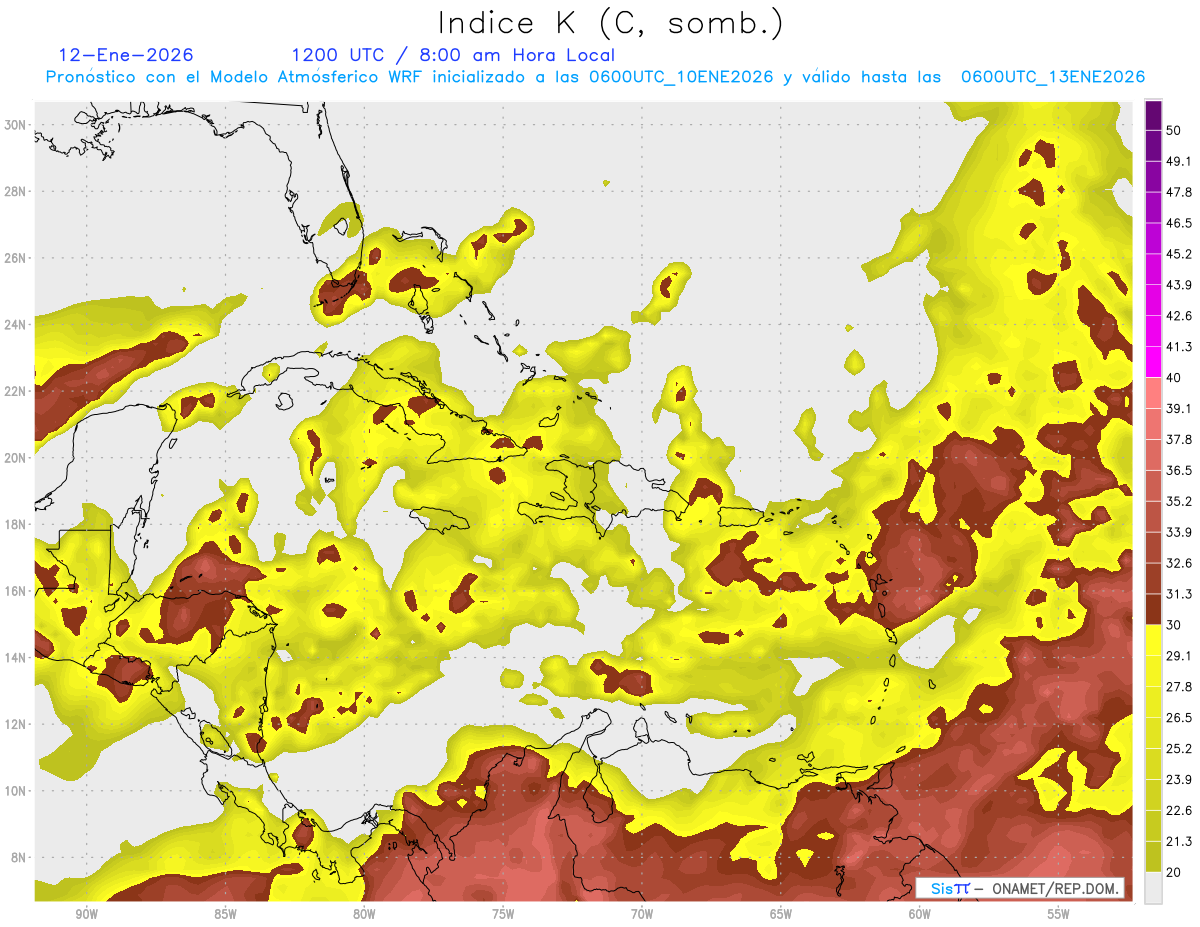Click the colorbar value 27.8
The image size is (1200, 927).
[x=1178, y=687]
